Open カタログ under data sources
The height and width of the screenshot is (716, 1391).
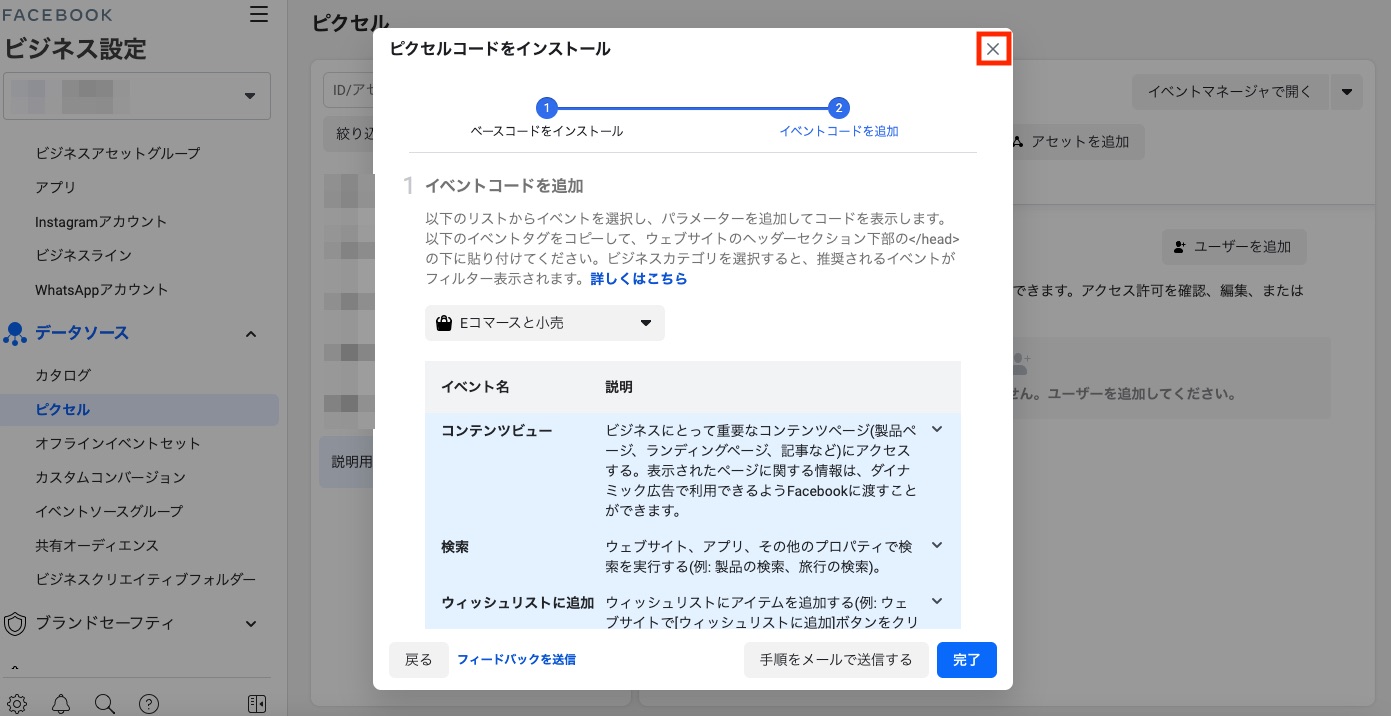(x=63, y=375)
